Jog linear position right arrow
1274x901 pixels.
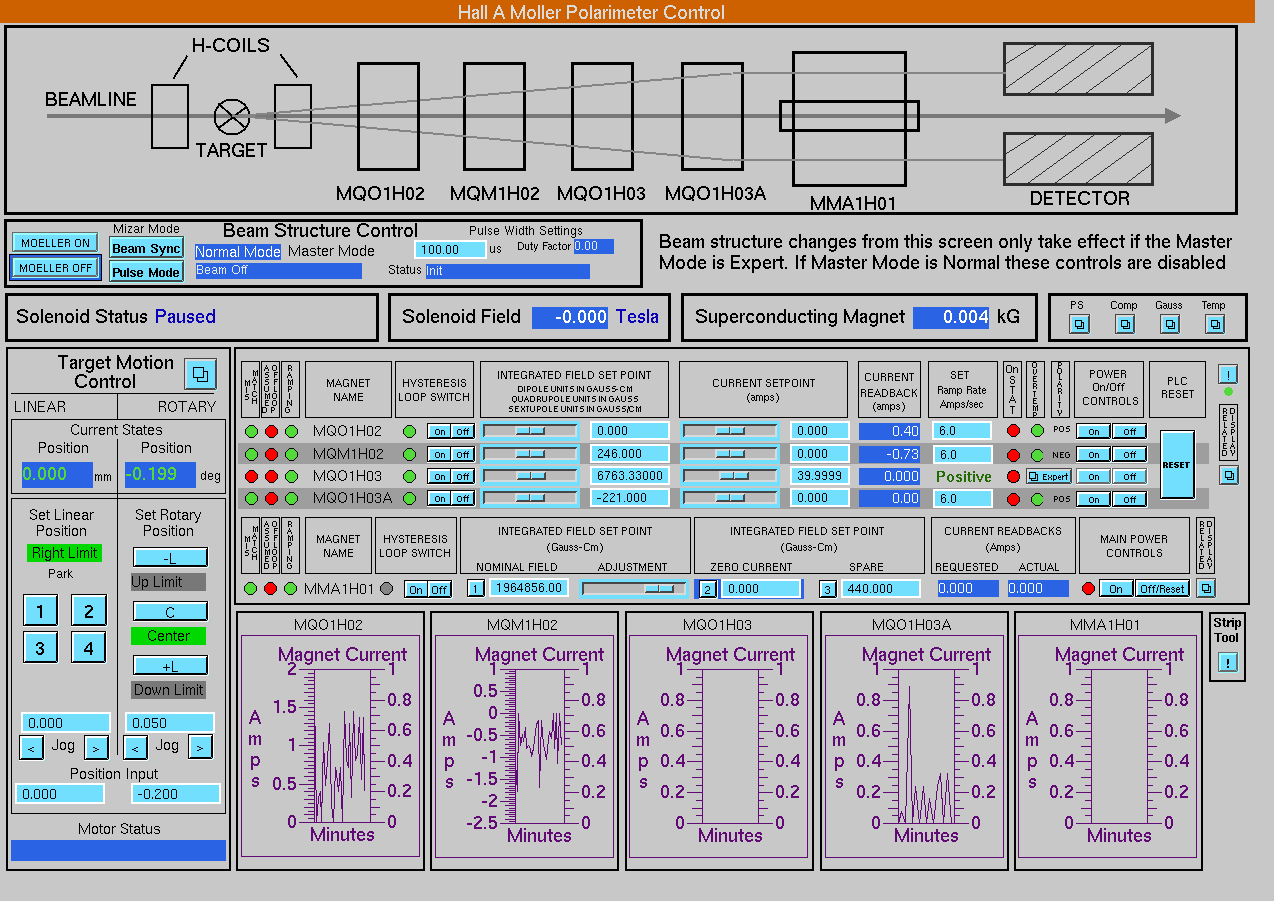pos(96,747)
